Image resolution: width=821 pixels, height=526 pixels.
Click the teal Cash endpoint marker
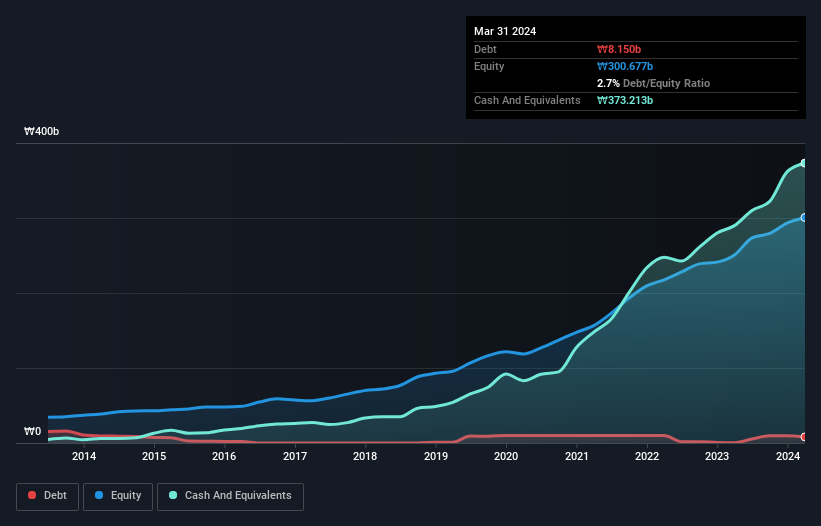pos(804,163)
